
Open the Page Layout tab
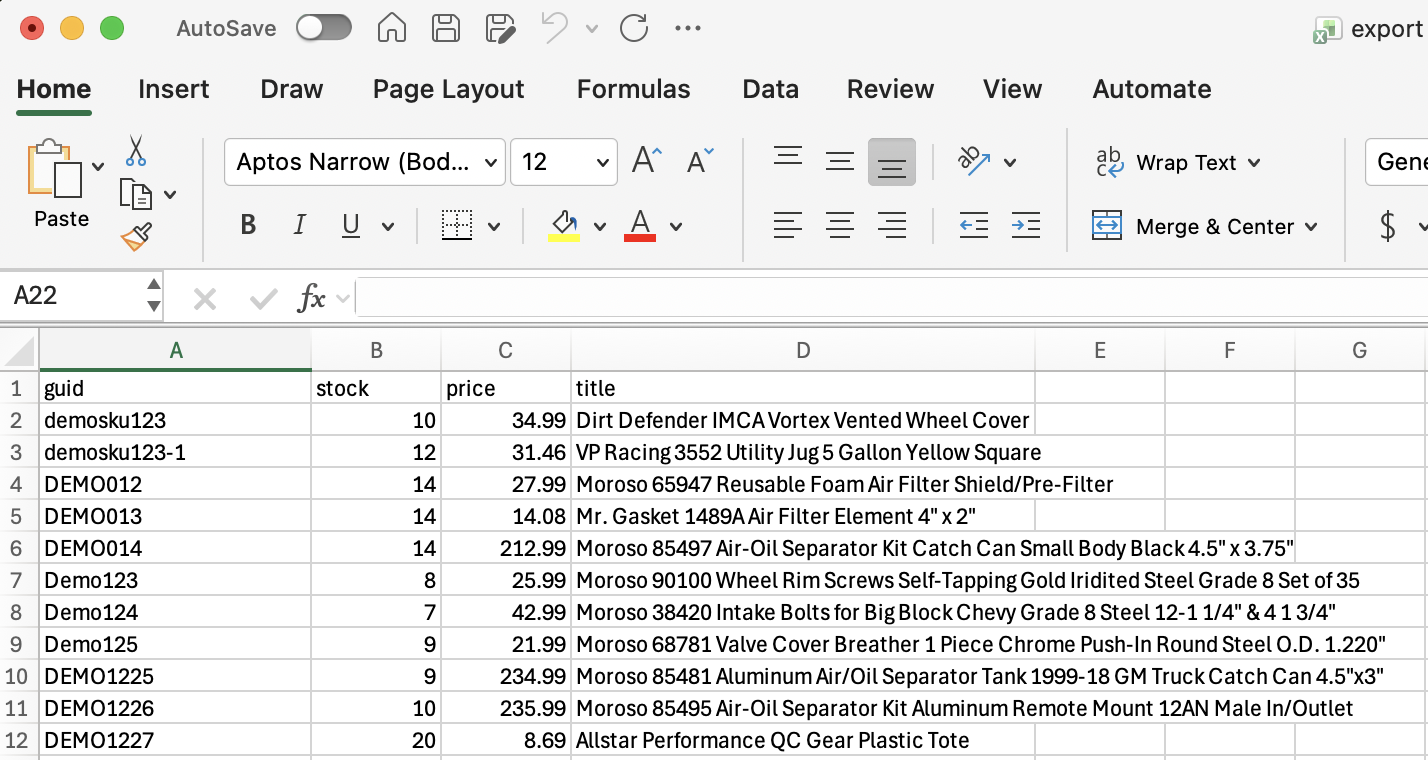[449, 89]
